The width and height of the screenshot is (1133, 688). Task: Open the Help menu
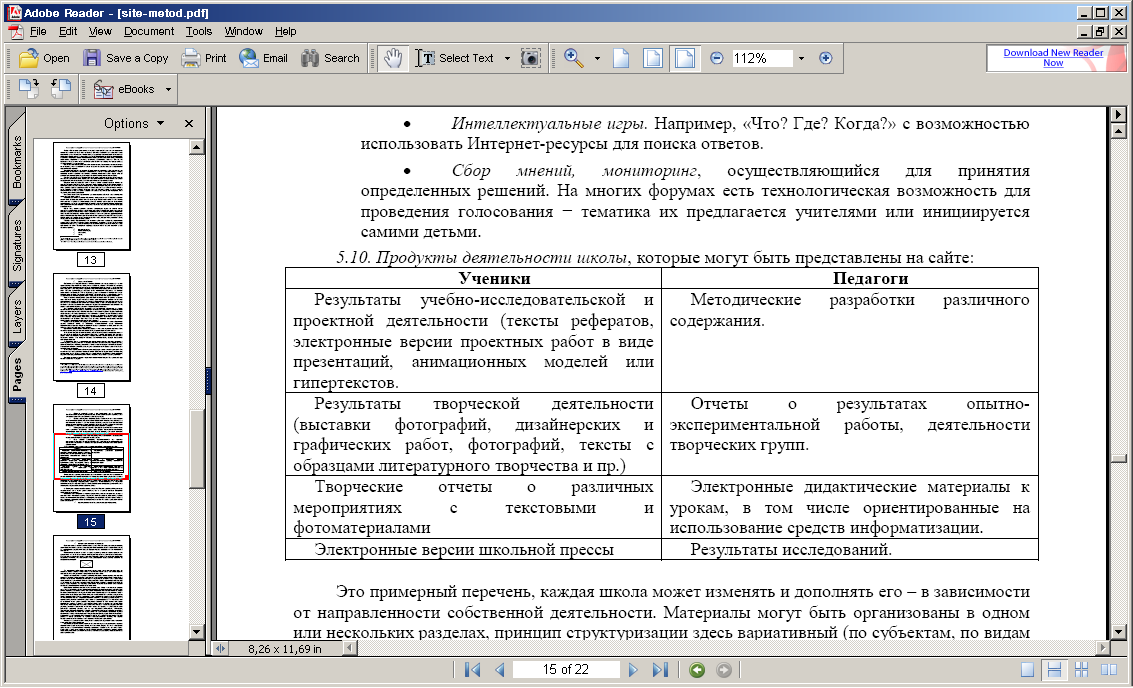pyautogui.click(x=285, y=31)
